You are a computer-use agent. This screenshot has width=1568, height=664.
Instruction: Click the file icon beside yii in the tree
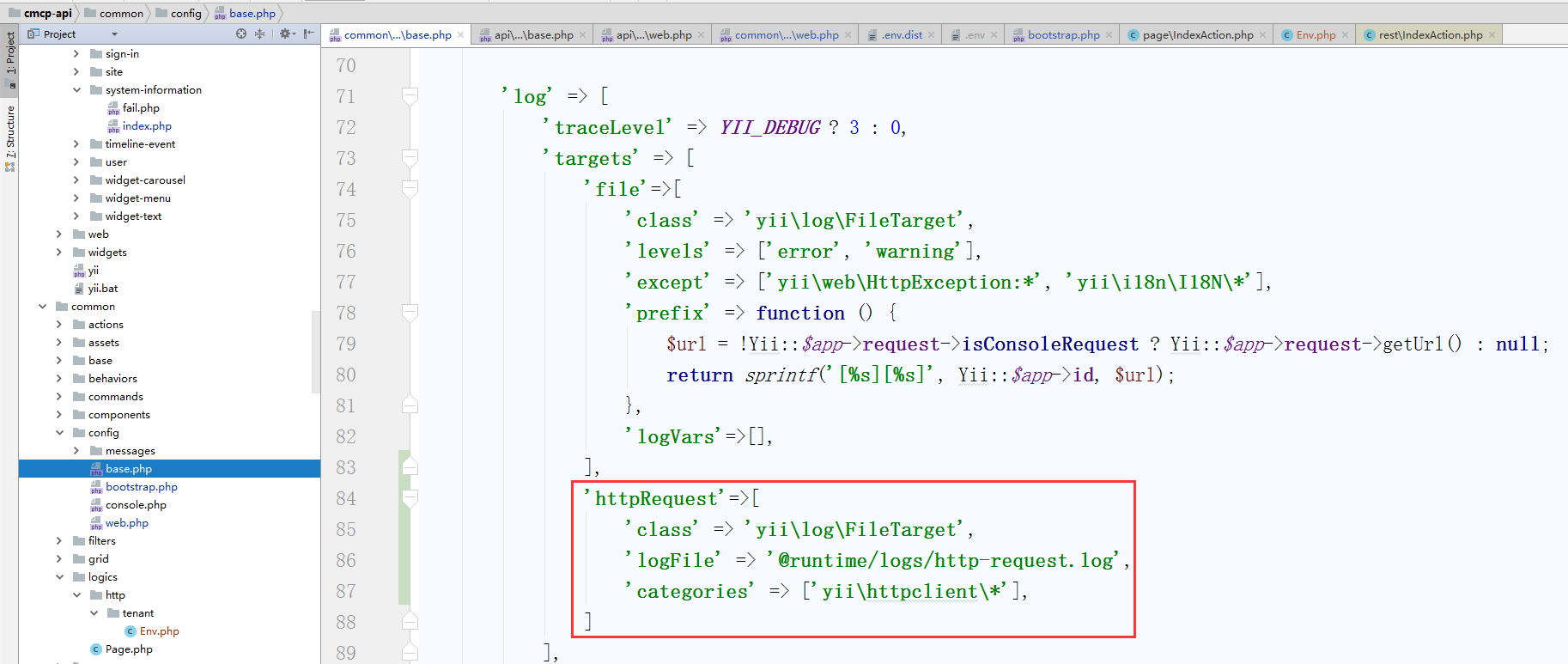pyautogui.click(x=79, y=271)
